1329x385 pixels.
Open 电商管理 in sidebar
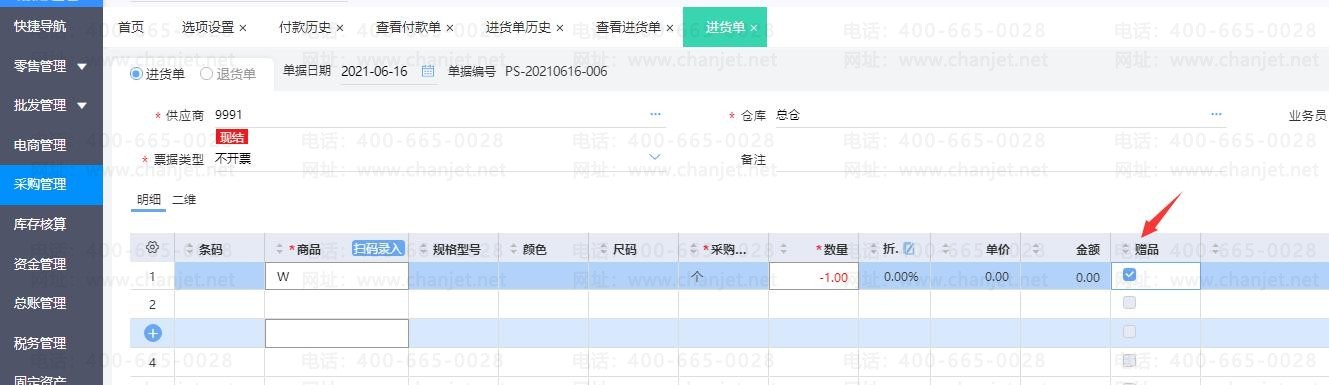40,145
